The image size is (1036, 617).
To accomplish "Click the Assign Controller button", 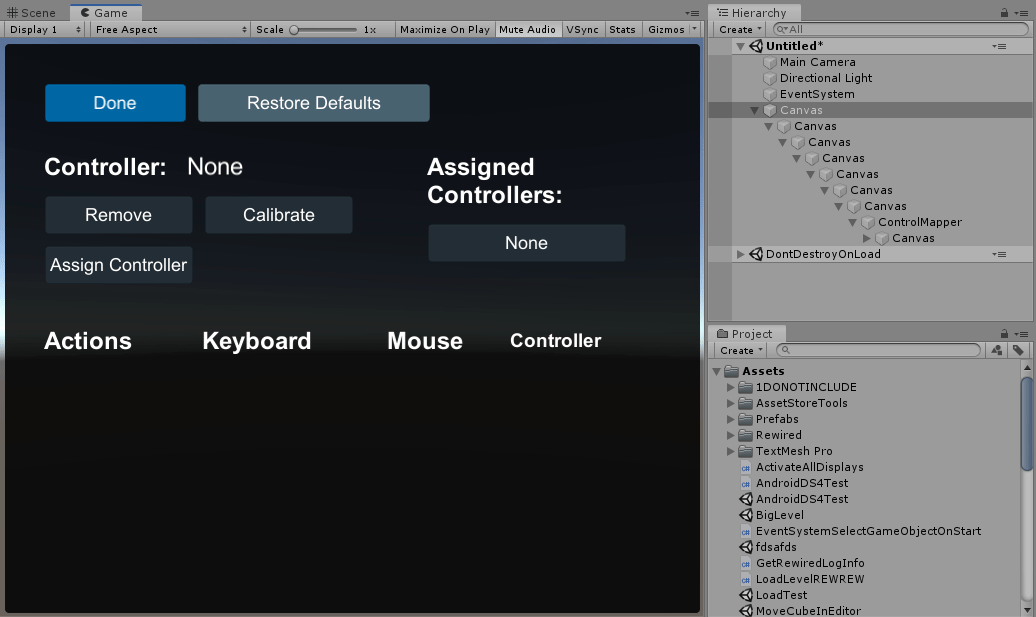I will 118,264.
